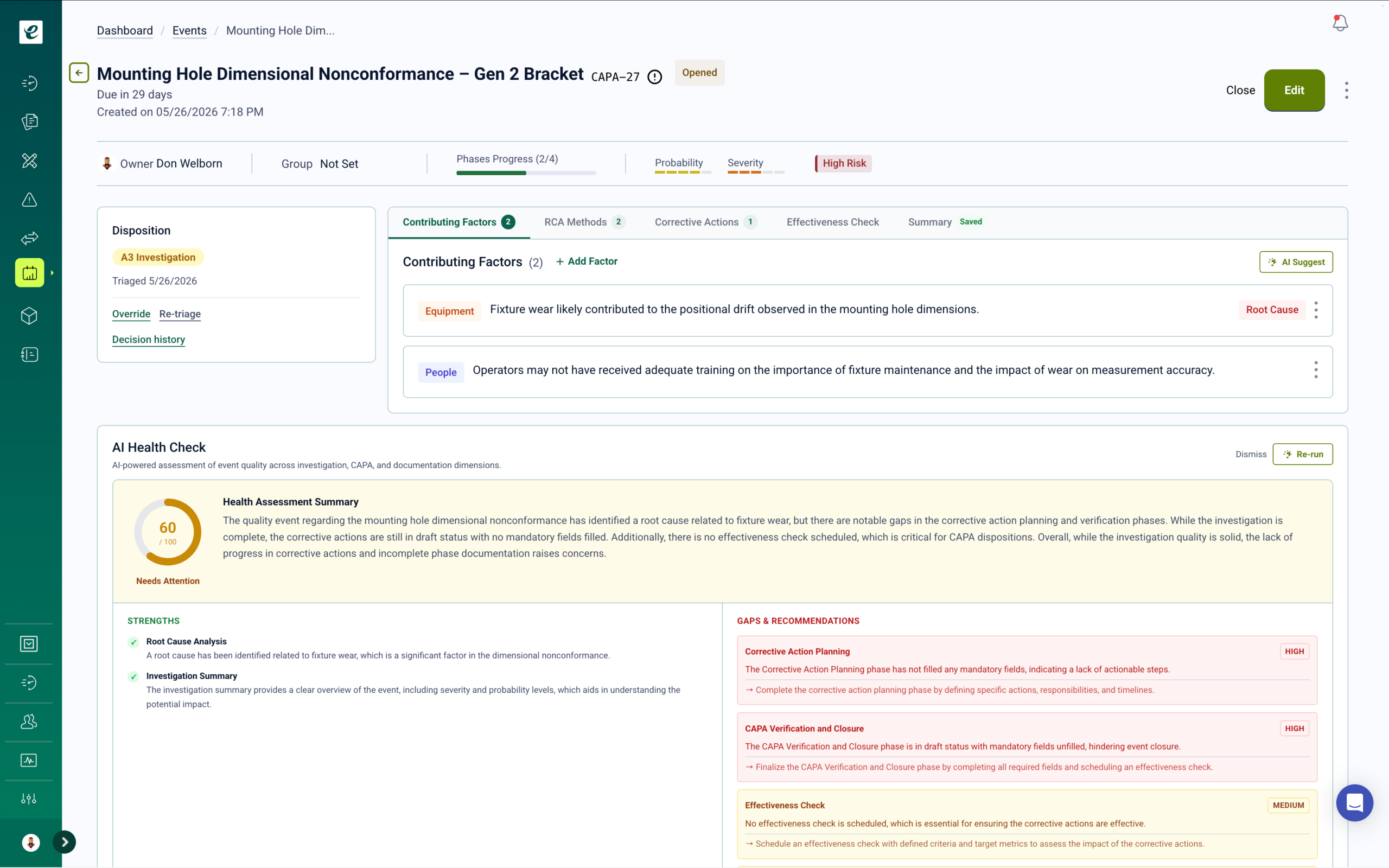1389x868 pixels.
Task: Open options menu for the Equipment factor
Action: [1316, 310]
